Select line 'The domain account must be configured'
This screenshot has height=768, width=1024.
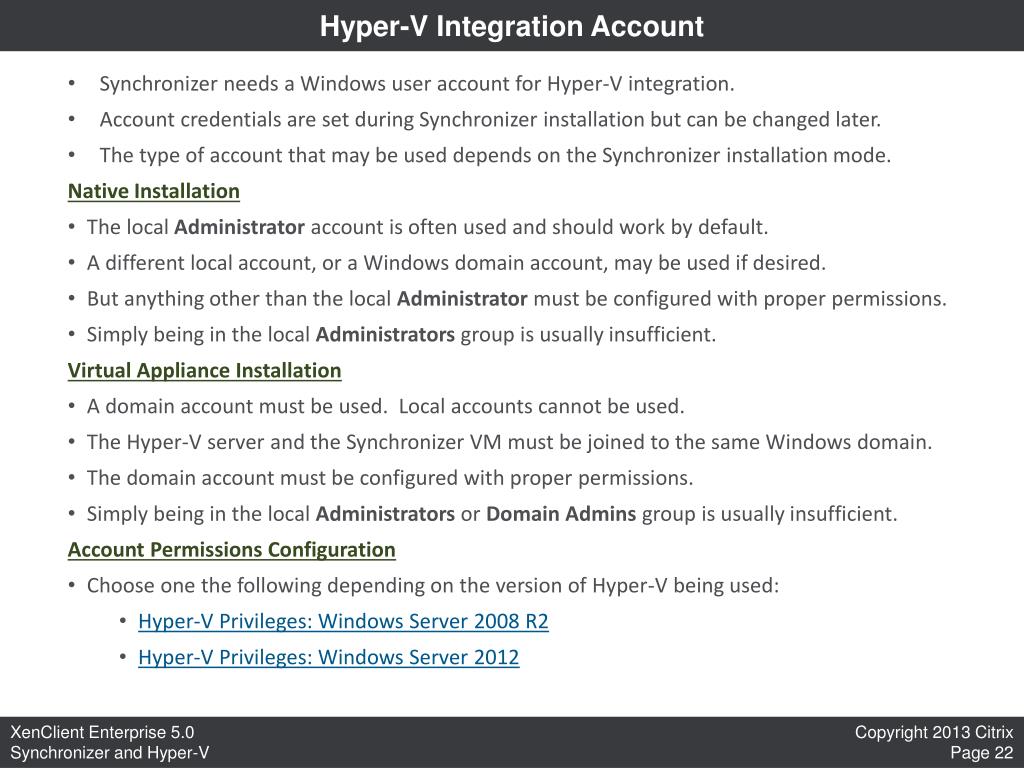tap(390, 478)
